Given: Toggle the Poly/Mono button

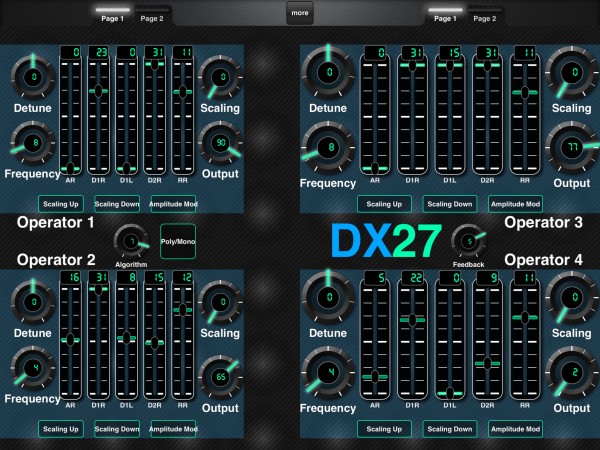Looking at the screenshot, I should 178,241.
